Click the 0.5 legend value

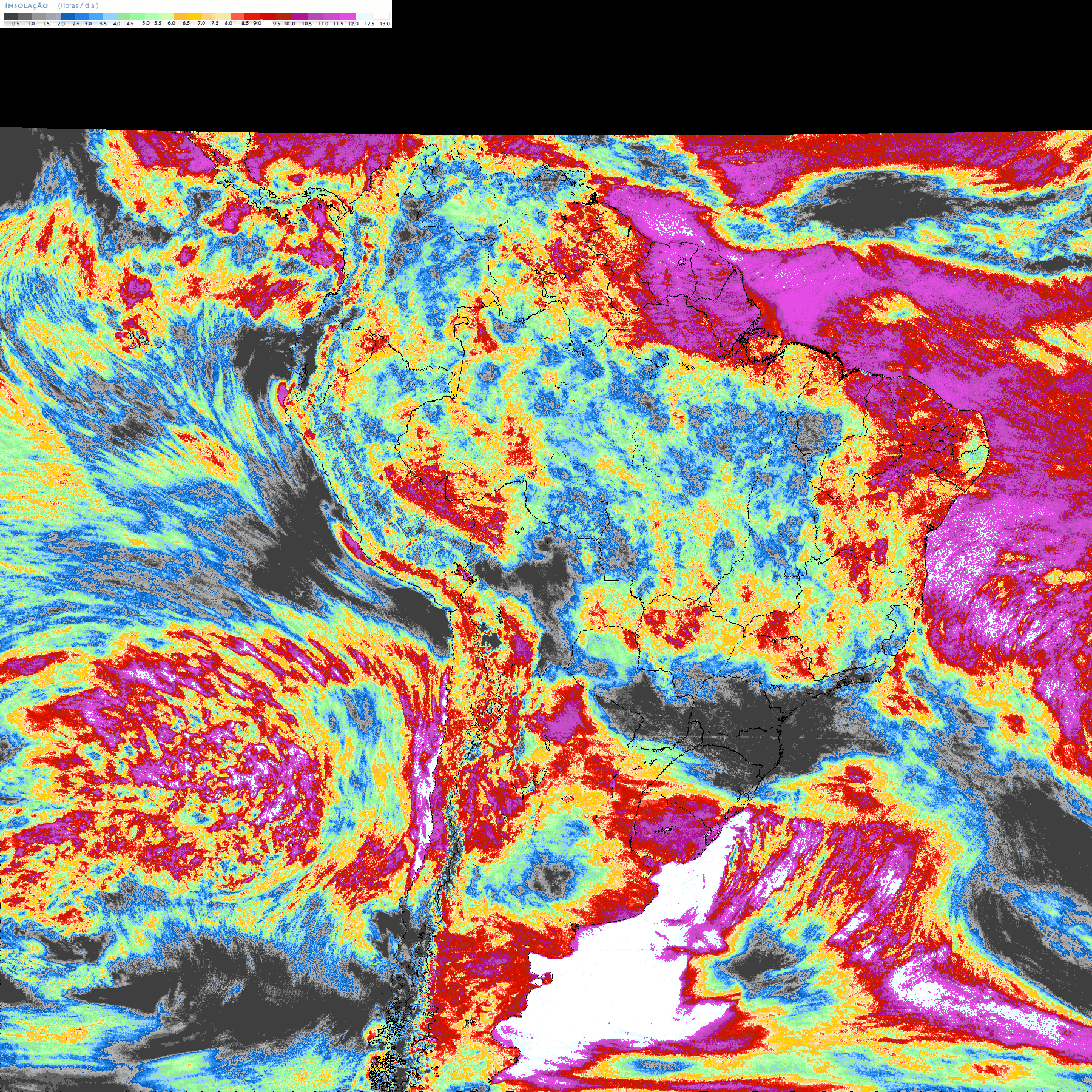16,24
